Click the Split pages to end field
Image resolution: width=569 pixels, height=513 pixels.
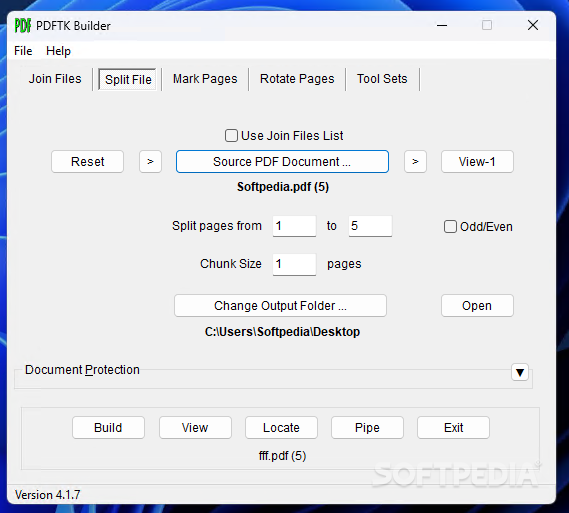point(370,226)
